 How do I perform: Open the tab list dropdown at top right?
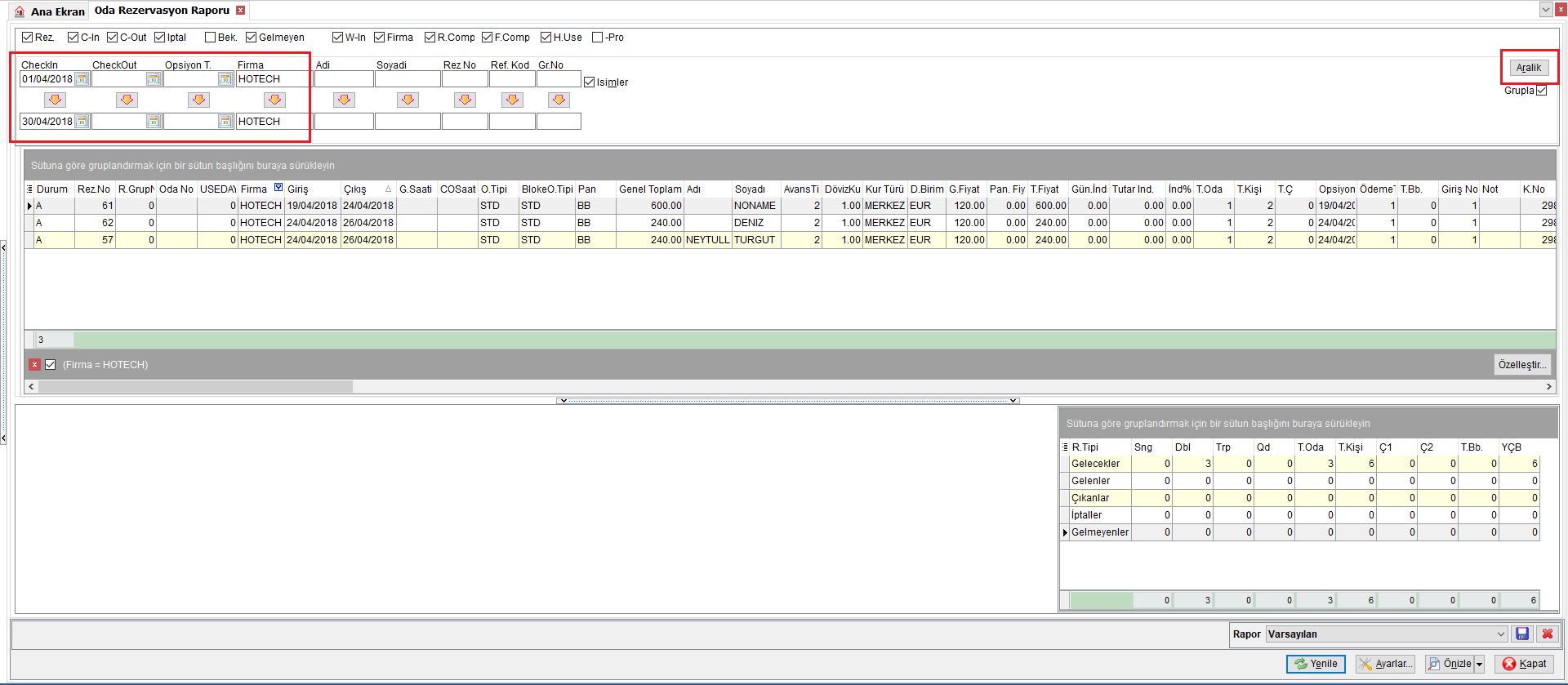pyautogui.click(x=1546, y=10)
